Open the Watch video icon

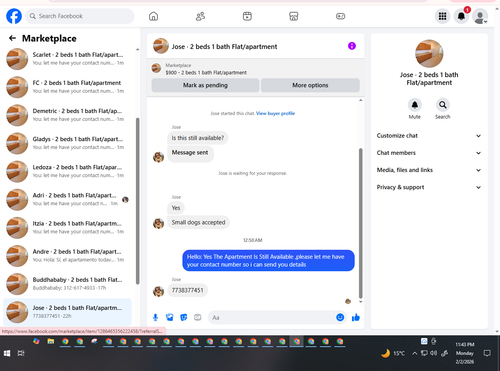pos(247,16)
